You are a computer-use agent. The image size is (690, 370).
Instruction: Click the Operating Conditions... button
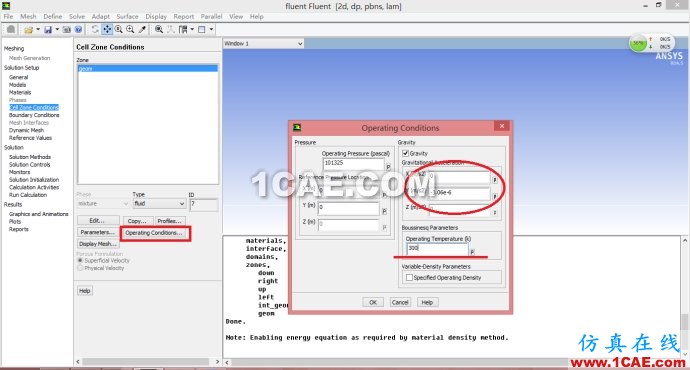pos(154,233)
